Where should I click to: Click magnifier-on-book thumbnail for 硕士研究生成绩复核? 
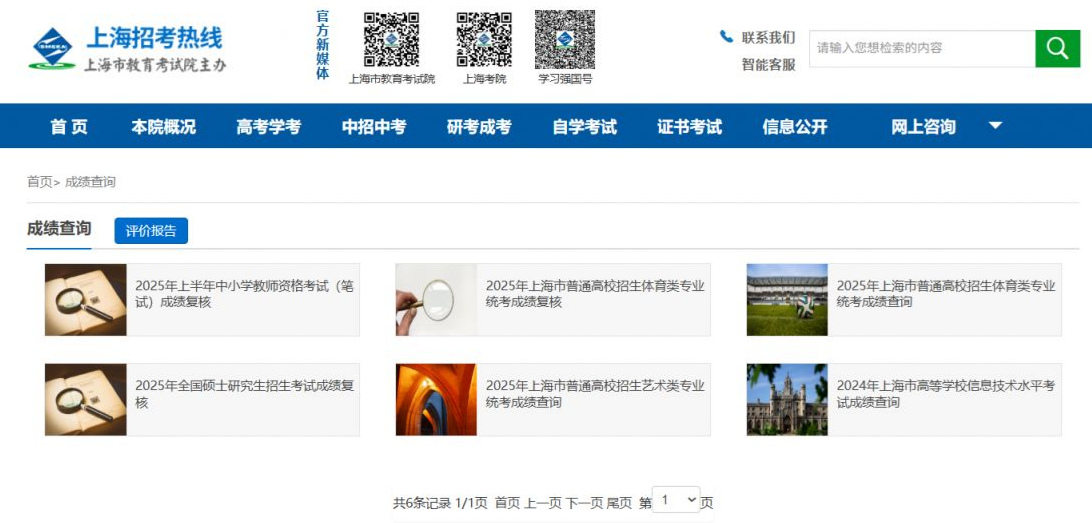[x=86, y=400]
